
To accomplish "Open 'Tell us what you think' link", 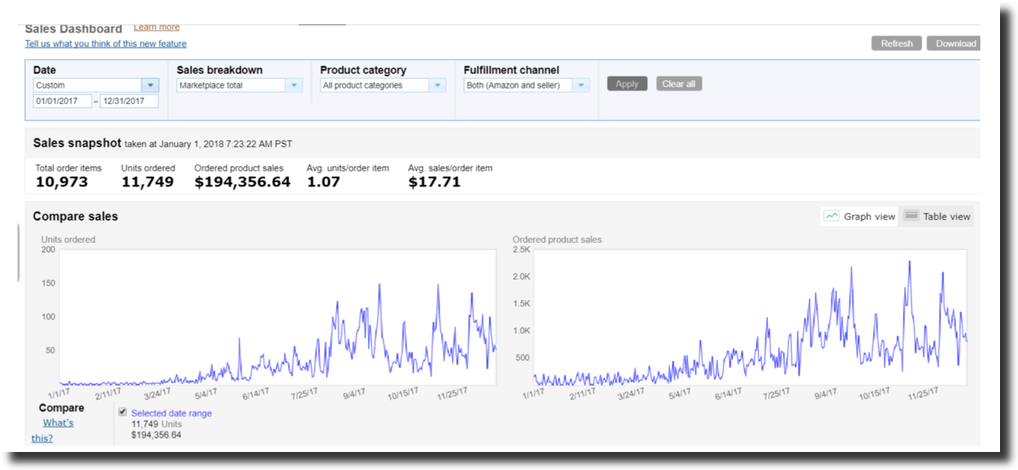I will pos(106,43).
